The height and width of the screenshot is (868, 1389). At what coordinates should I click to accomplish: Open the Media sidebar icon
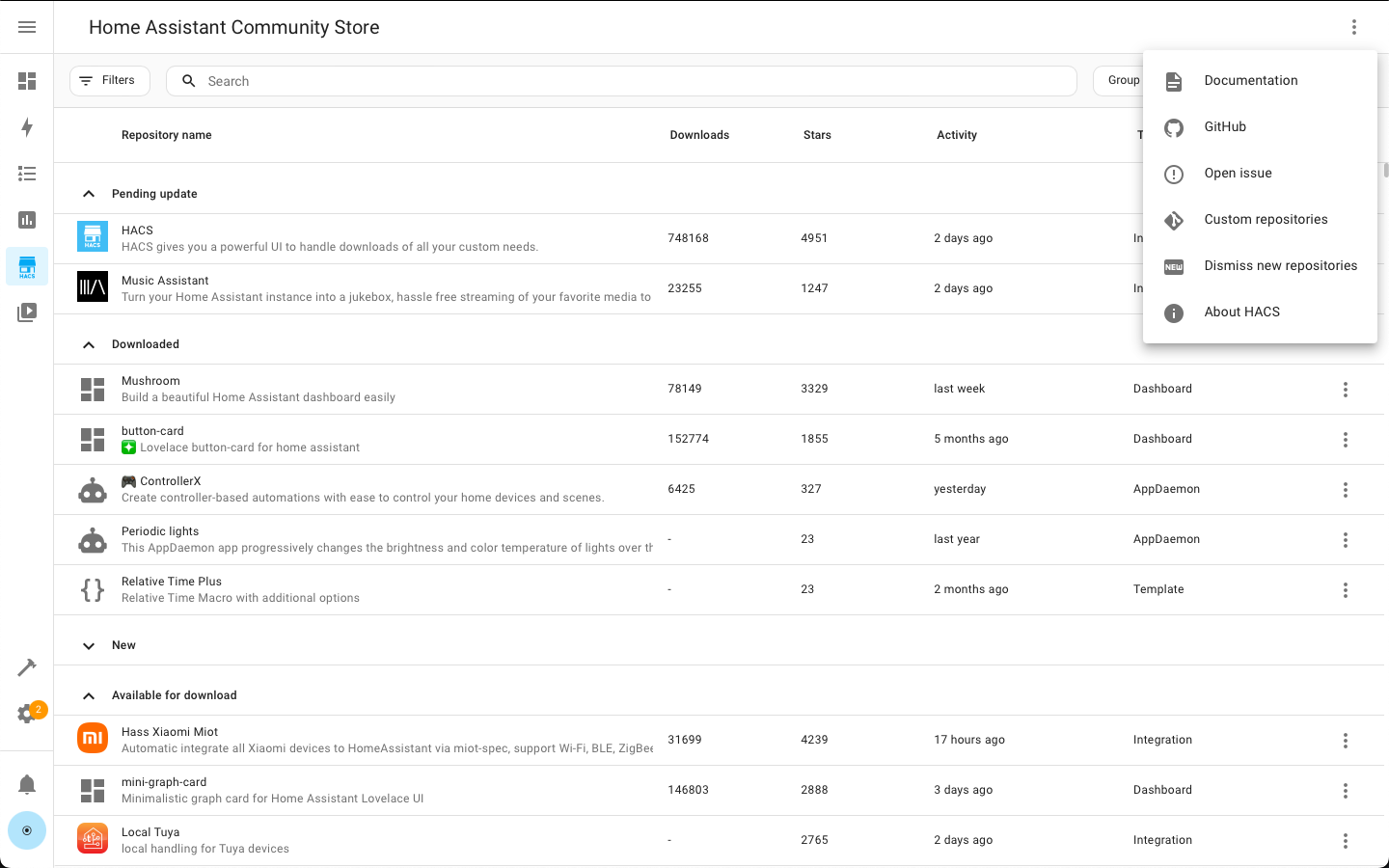(27, 312)
